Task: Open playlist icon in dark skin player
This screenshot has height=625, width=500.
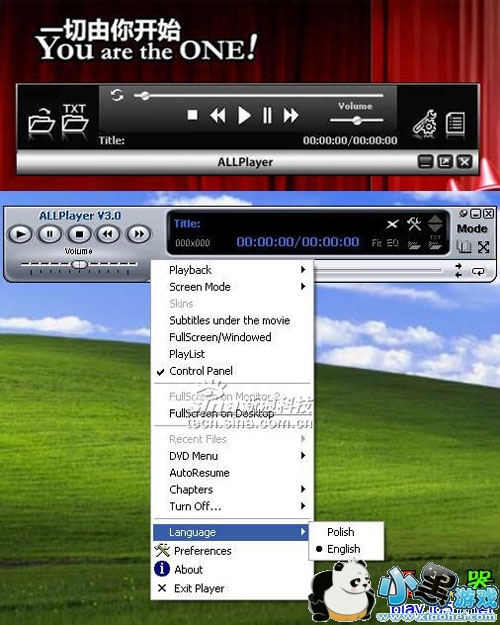Action: (455, 124)
